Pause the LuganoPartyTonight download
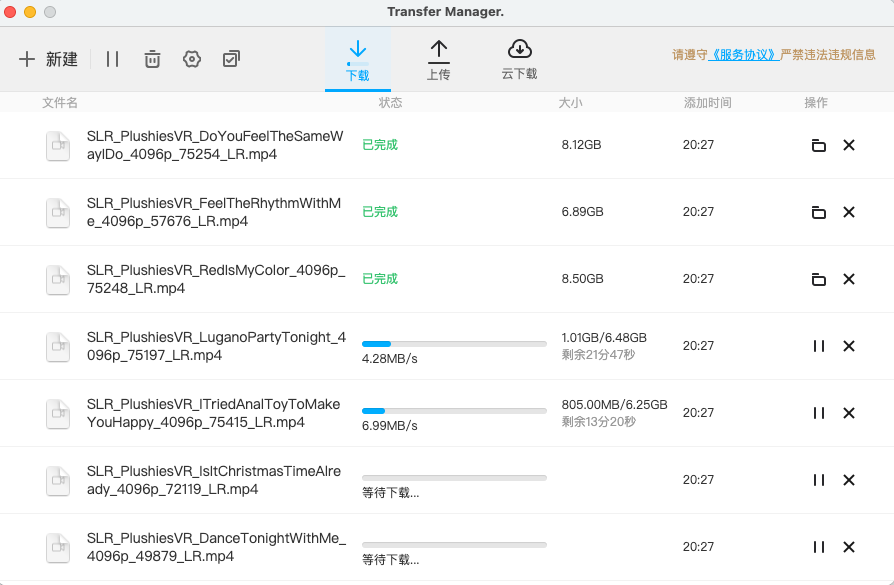The image size is (894, 585). pyautogui.click(x=819, y=346)
